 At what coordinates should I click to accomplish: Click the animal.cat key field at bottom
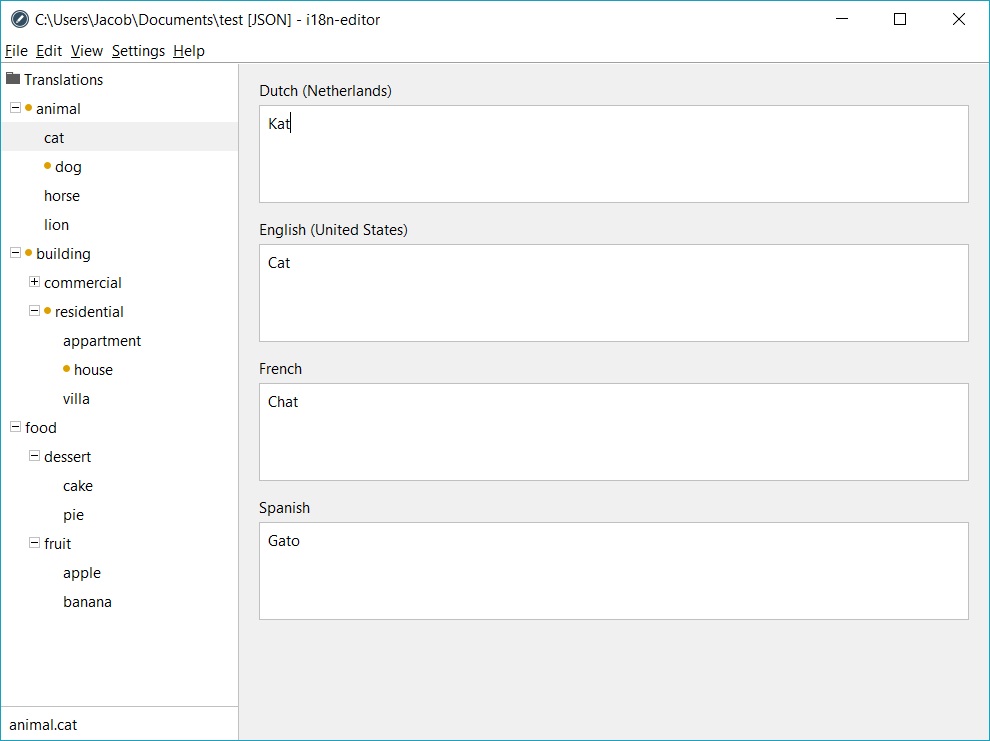[x=120, y=725]
